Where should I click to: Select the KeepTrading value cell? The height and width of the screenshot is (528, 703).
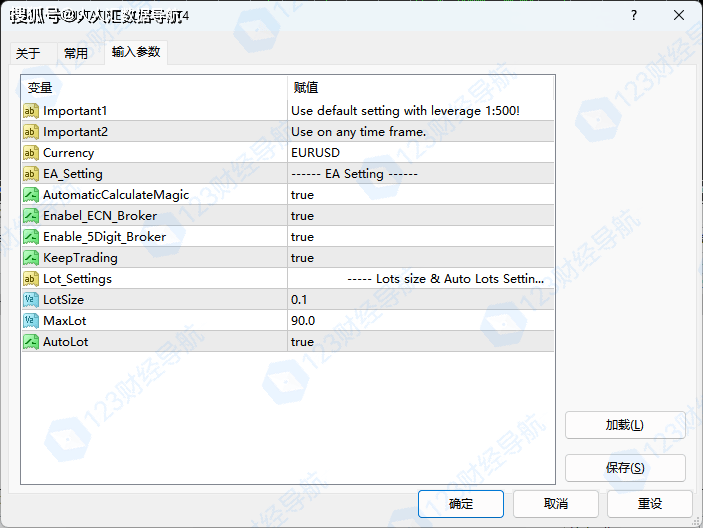click(420, 258)
